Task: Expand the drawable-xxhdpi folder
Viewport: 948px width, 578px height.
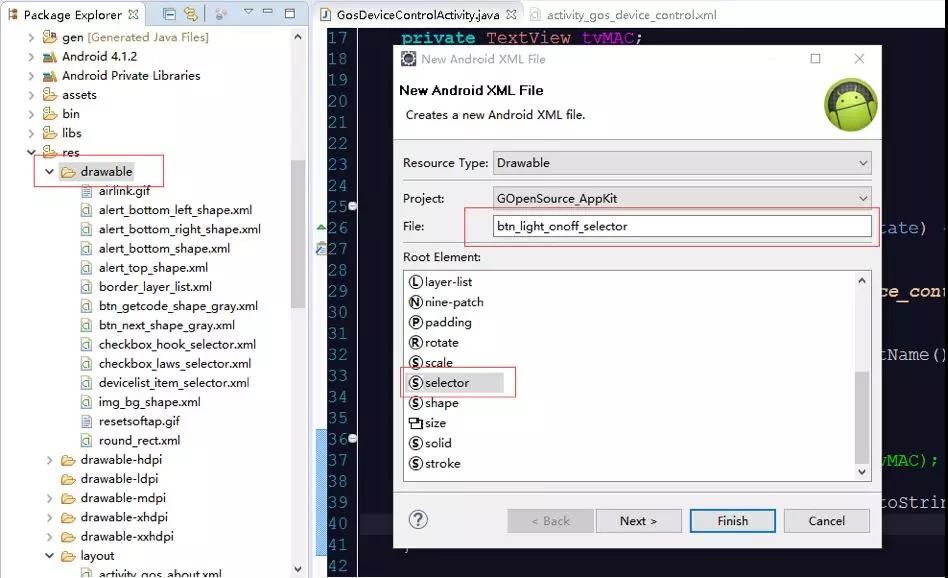Action: 50,537
